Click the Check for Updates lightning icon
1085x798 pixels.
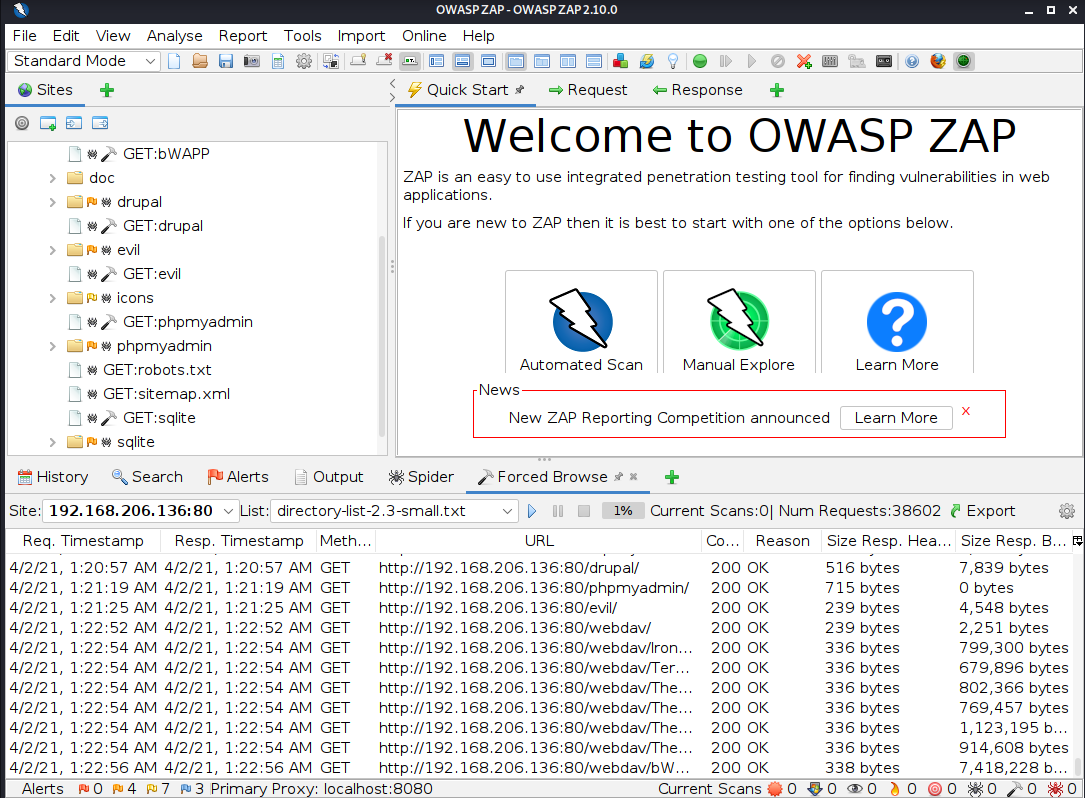click(x=647, y=62)
